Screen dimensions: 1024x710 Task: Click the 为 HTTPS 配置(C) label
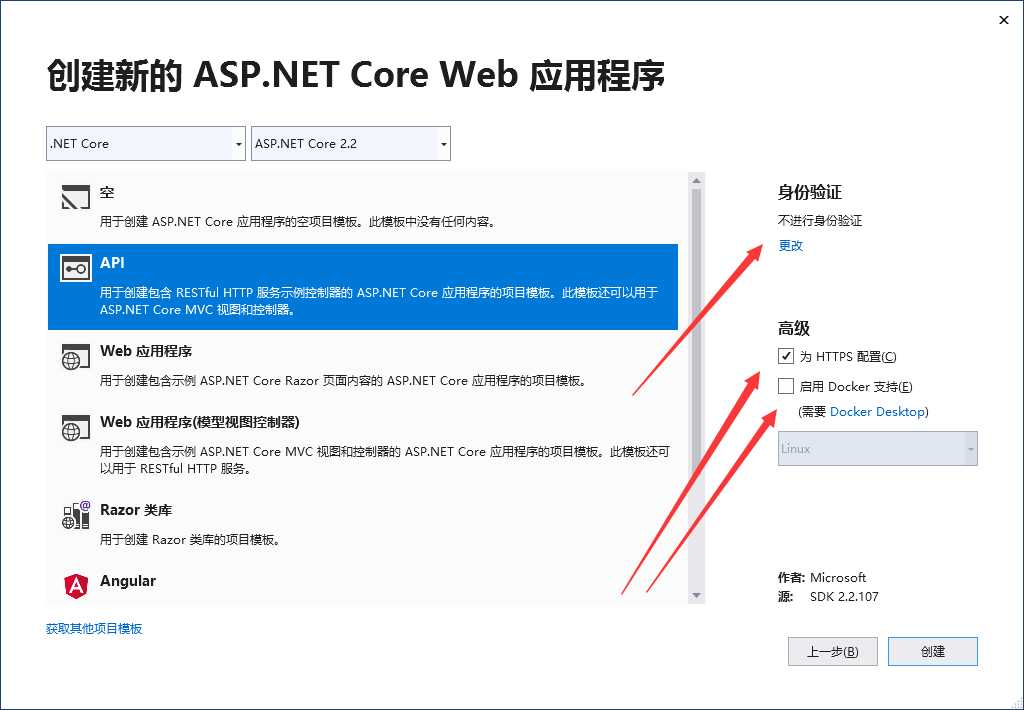coord(848,357)
